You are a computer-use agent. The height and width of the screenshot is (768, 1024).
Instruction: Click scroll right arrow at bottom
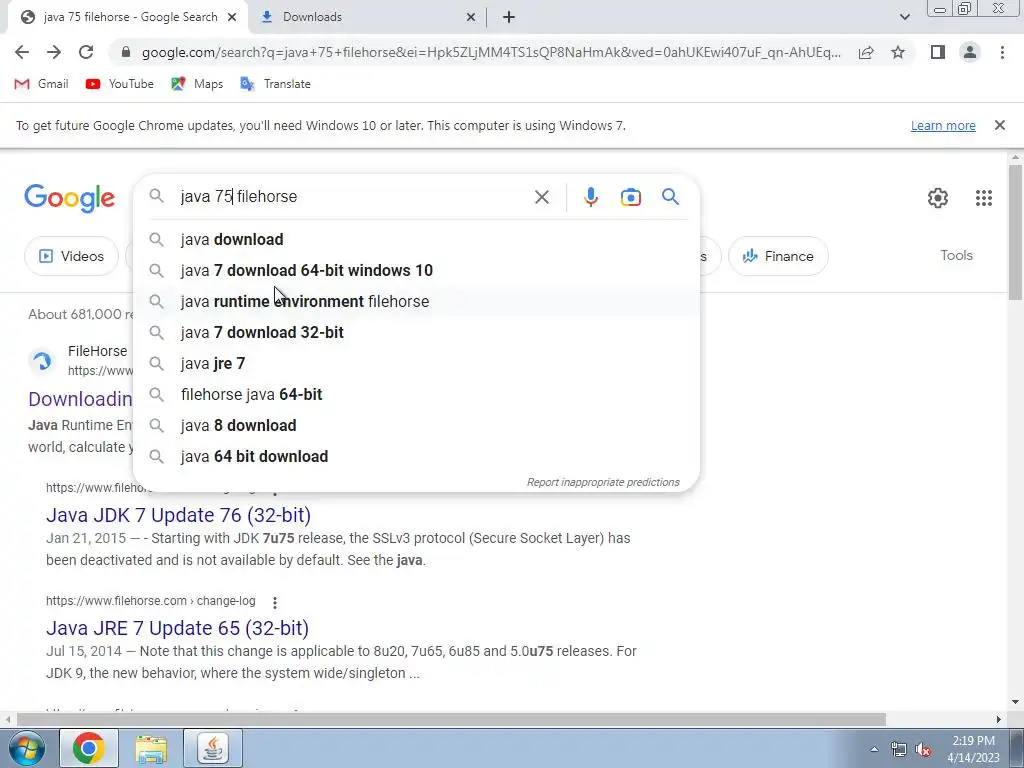pyautogui.click(x=999, y=720)
